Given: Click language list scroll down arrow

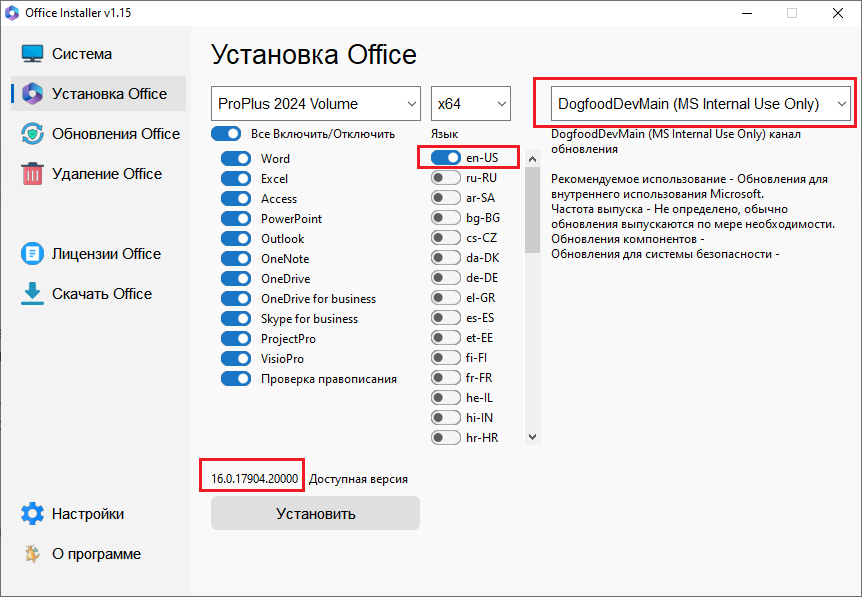Looking at the screenshot, I should [x=532, y=437].
